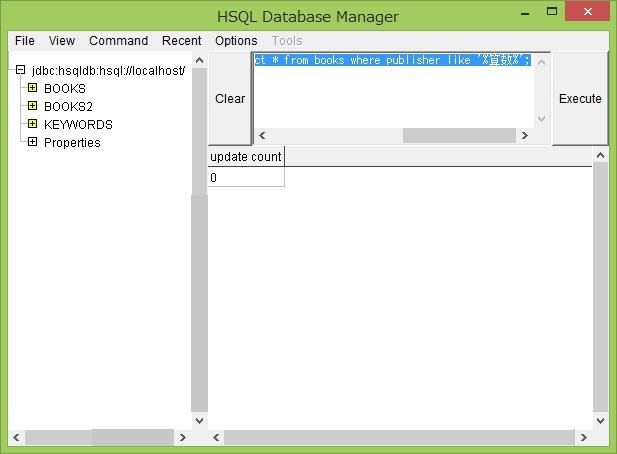Select Properties in the tree

72,142
